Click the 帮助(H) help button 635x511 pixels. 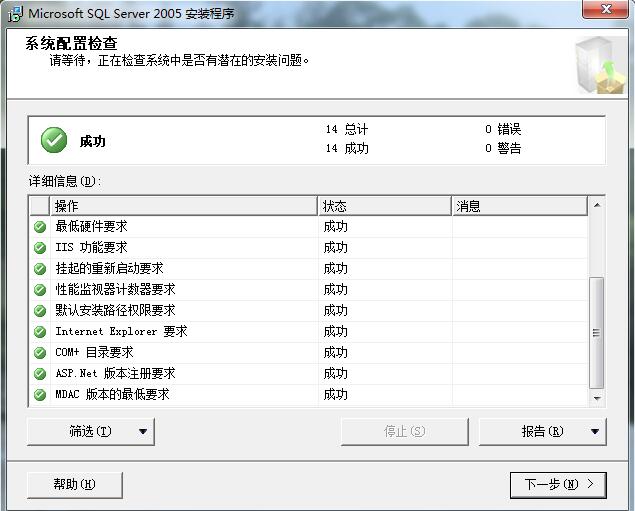pyautogui.click(x=75, y=485)
